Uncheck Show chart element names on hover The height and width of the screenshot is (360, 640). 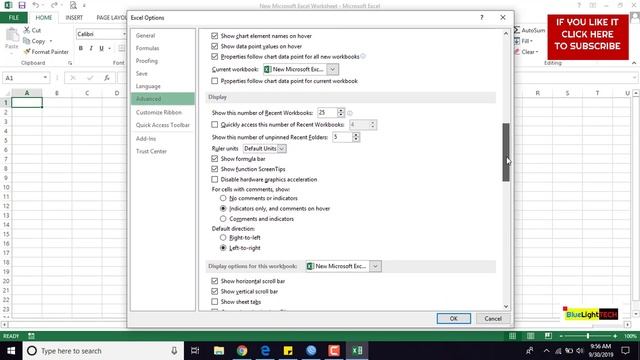[215, 36]
